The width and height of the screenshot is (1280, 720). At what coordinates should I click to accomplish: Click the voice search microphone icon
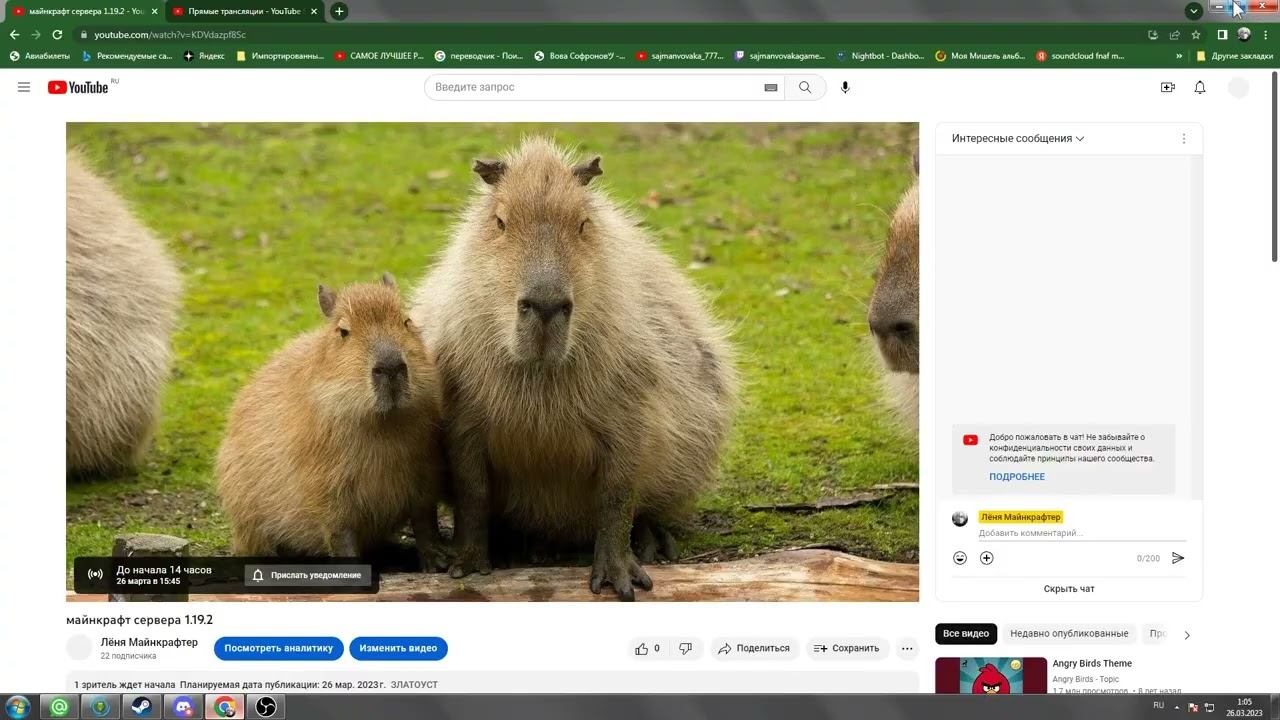click(x=845, y=88)
